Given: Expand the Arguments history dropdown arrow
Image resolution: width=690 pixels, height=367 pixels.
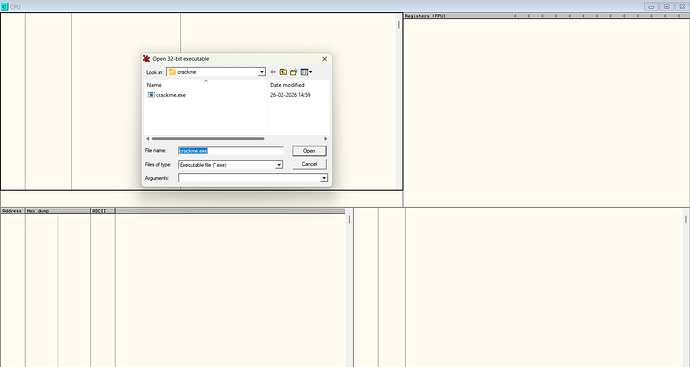Looking at the screenshot, I should click(324, 178).
